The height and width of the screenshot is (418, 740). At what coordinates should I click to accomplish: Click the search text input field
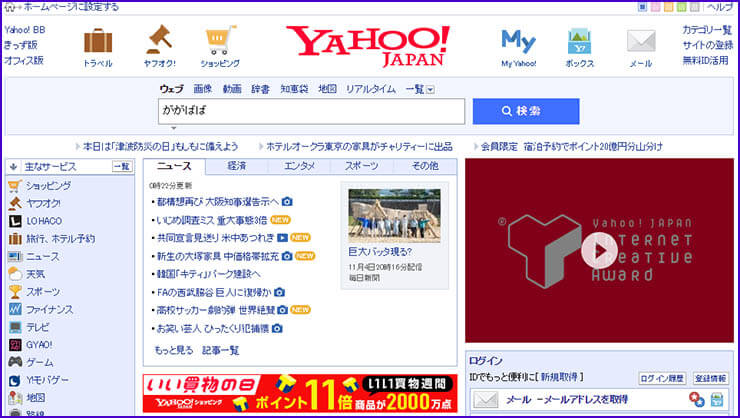311,111
